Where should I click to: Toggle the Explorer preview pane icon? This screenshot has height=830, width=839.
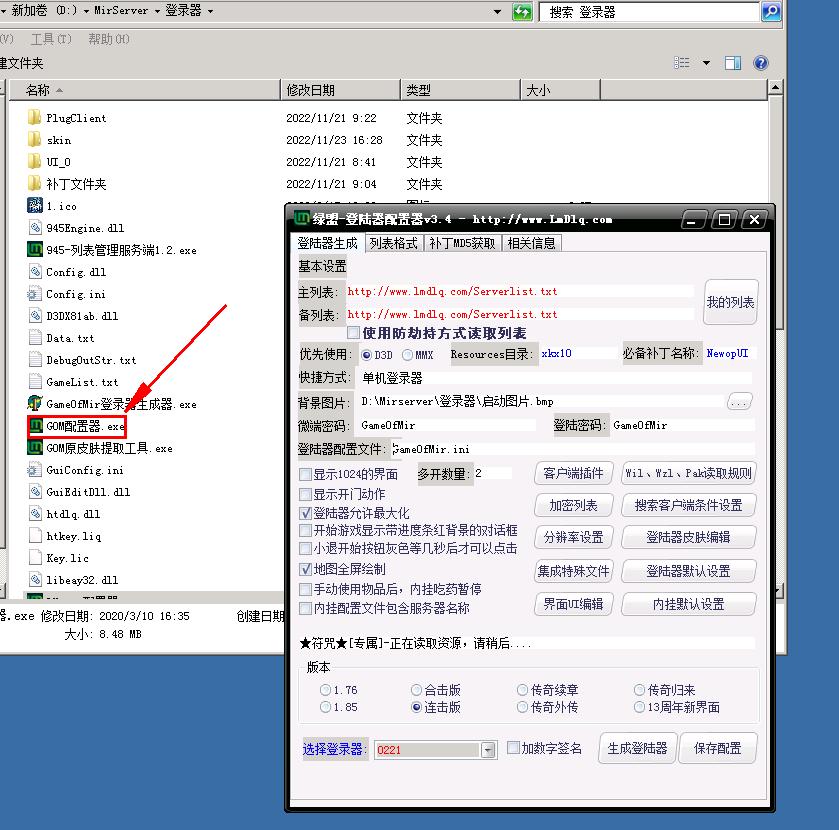733,63
